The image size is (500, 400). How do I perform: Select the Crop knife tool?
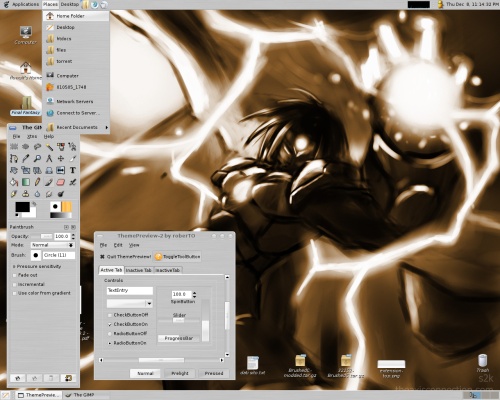click(x=72, y=158)
